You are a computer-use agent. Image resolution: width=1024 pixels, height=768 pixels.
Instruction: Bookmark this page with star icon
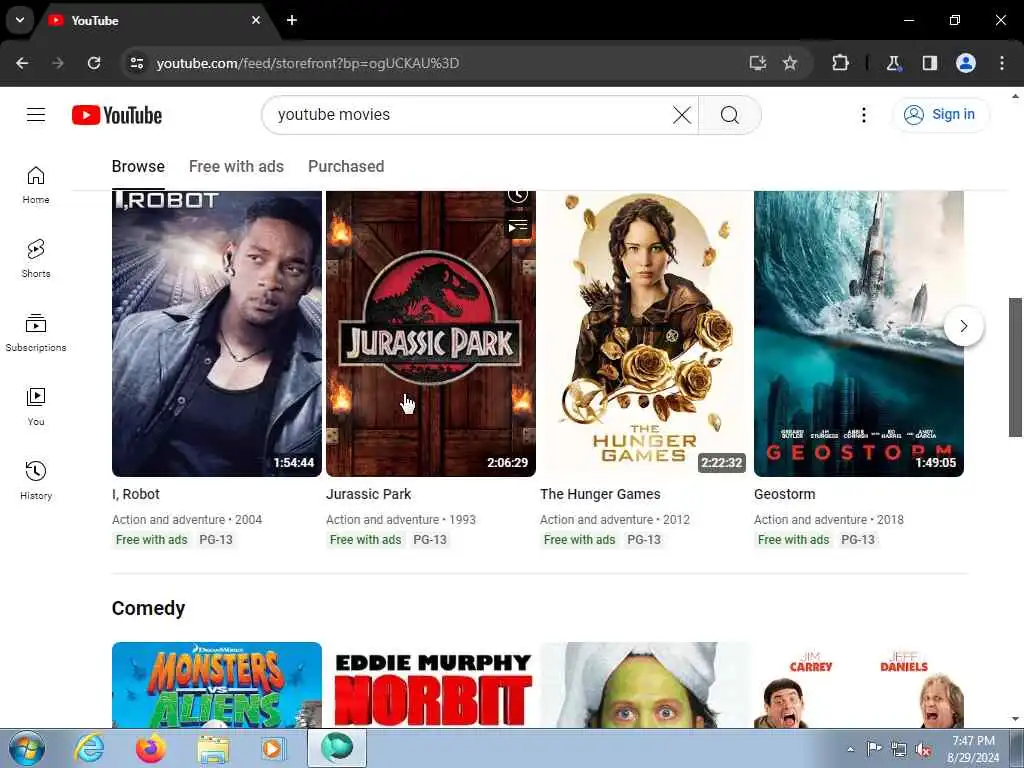[x=790, y=63]
